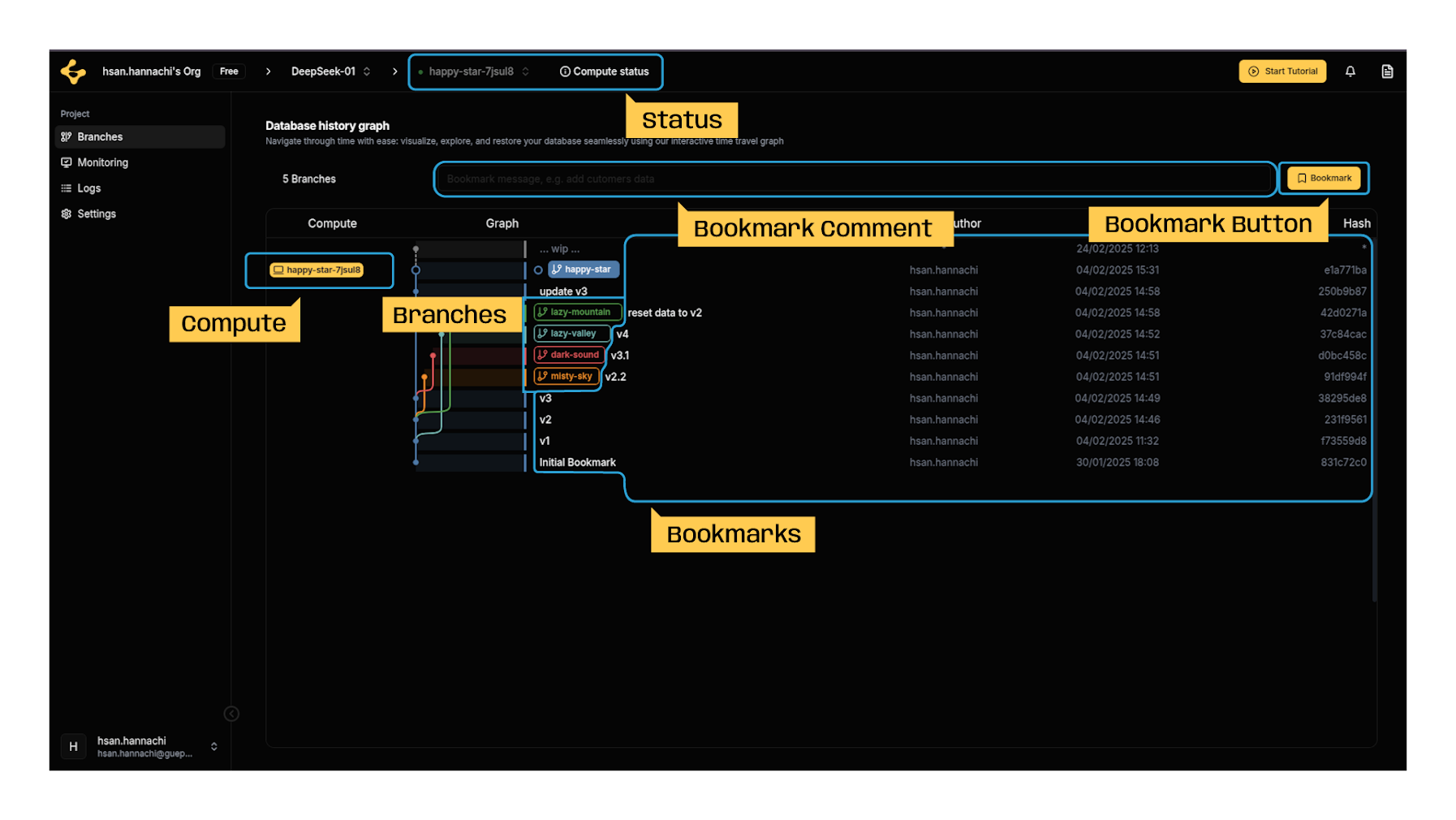Click the Free plan badge
The width and height of the screenshot is (1456, 820).
click(229, 71)
